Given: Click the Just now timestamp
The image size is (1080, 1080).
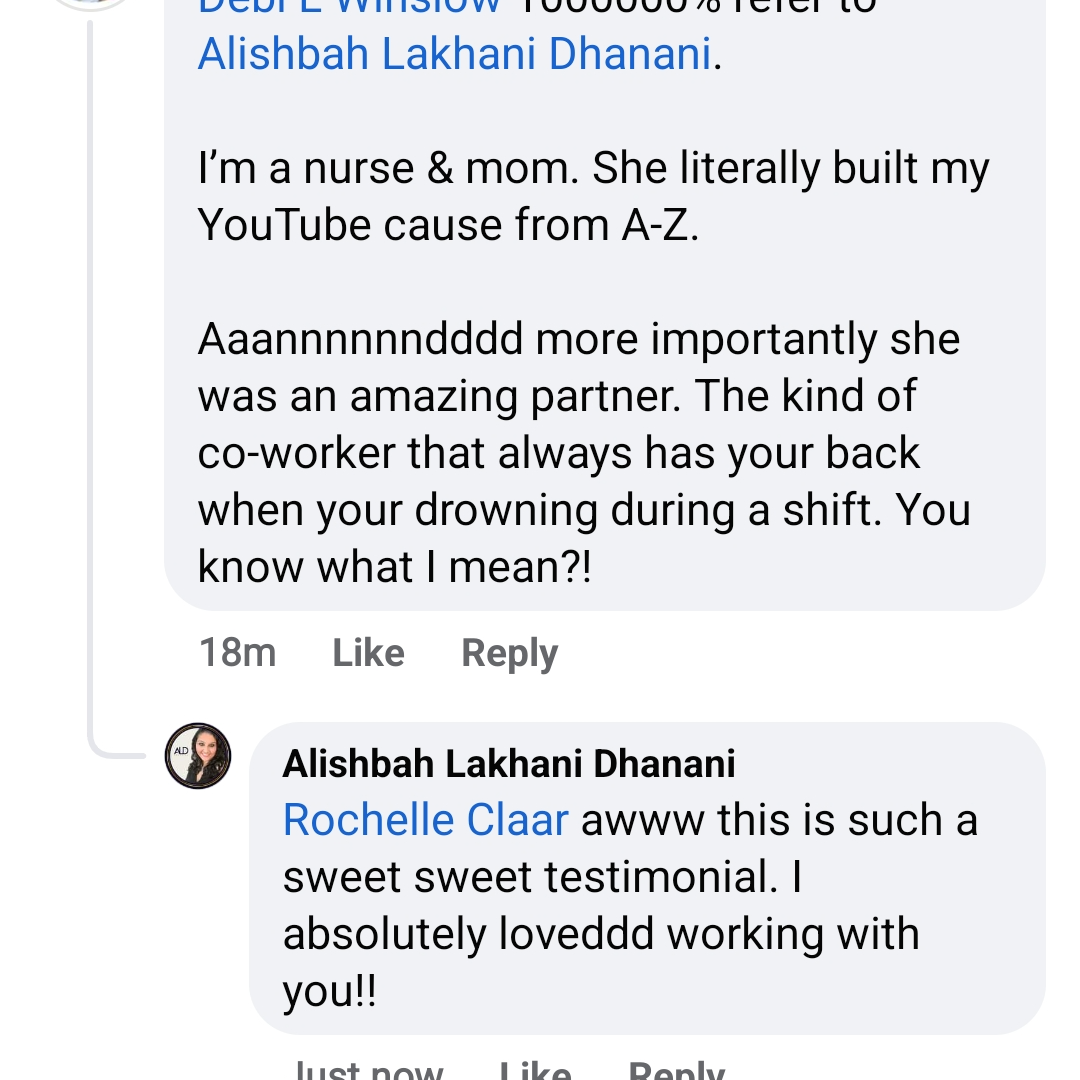Looking at the screenshot, I should pos(368,1070).
